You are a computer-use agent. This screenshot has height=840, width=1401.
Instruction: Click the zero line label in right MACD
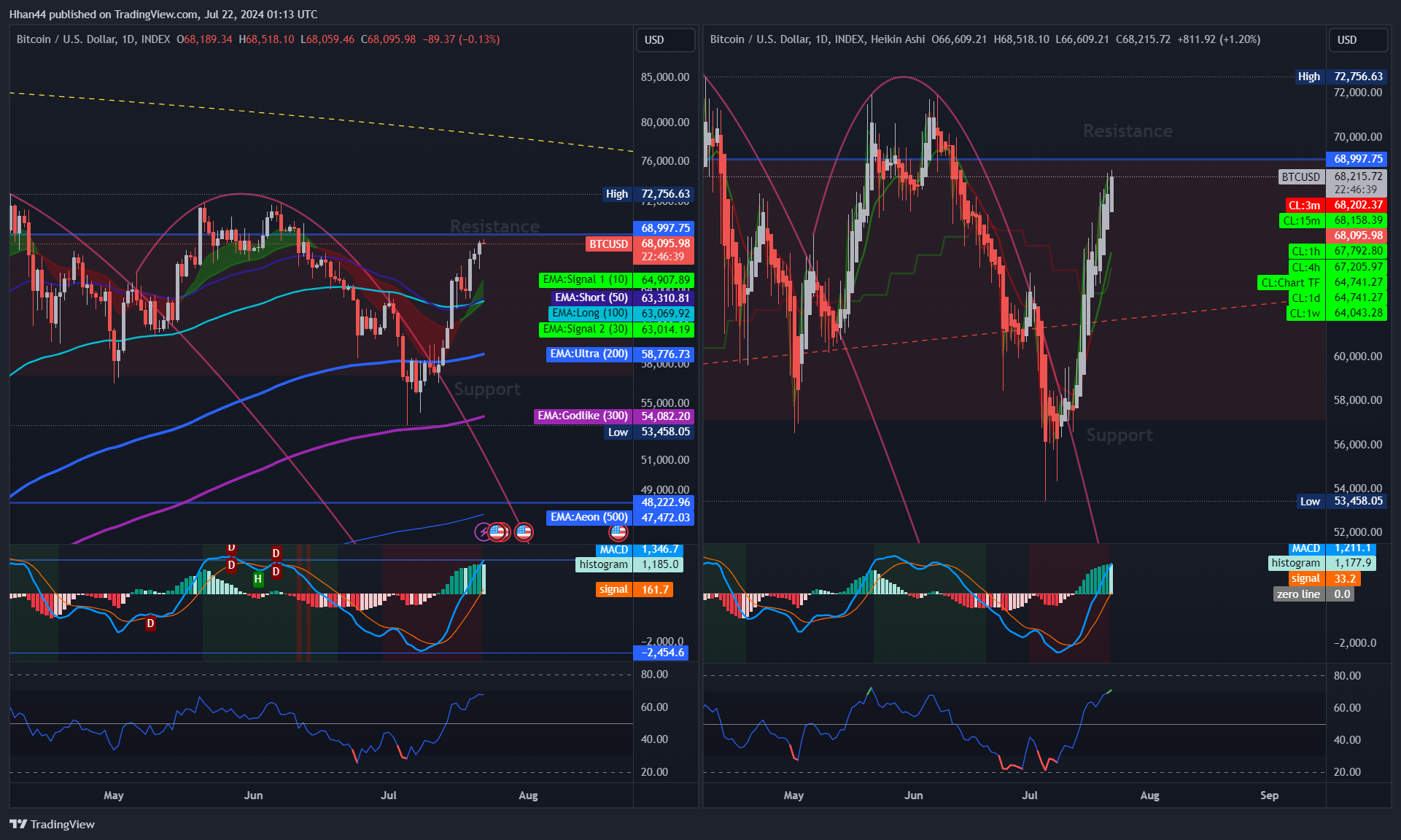(x=1298, y=594)
